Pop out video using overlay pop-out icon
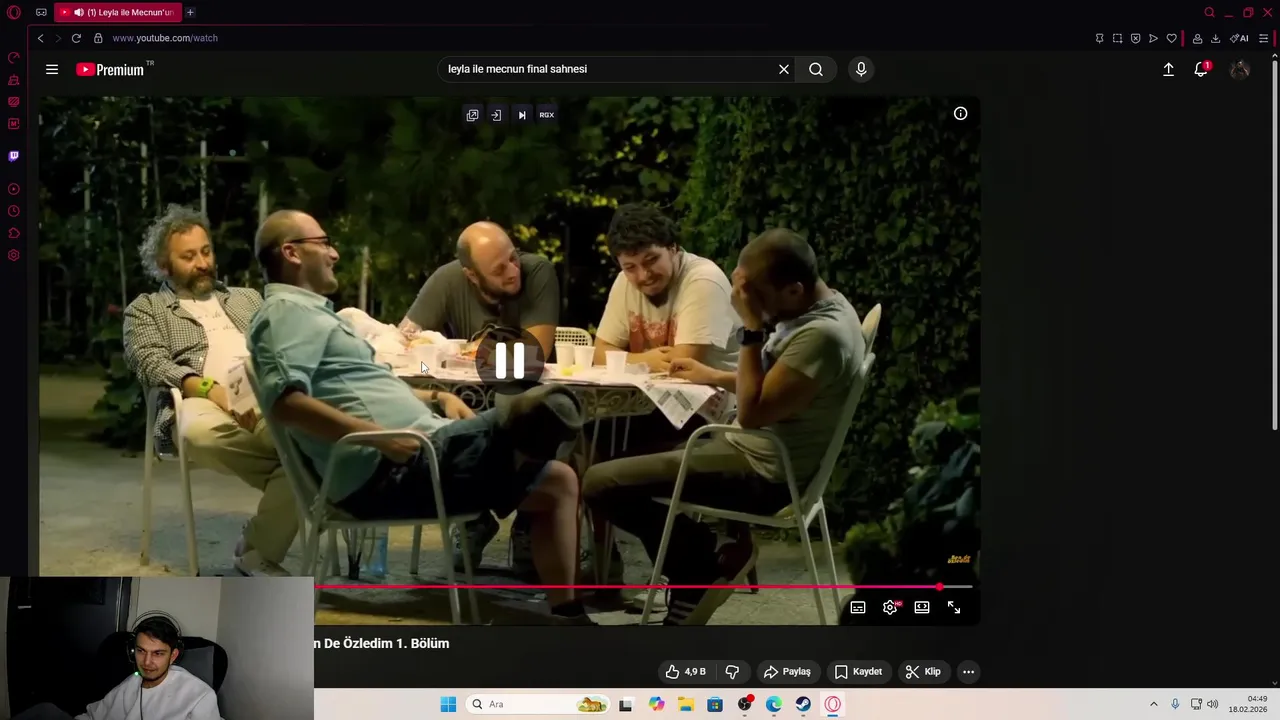Screen dimensions: 1280x720 click(472, 115)
